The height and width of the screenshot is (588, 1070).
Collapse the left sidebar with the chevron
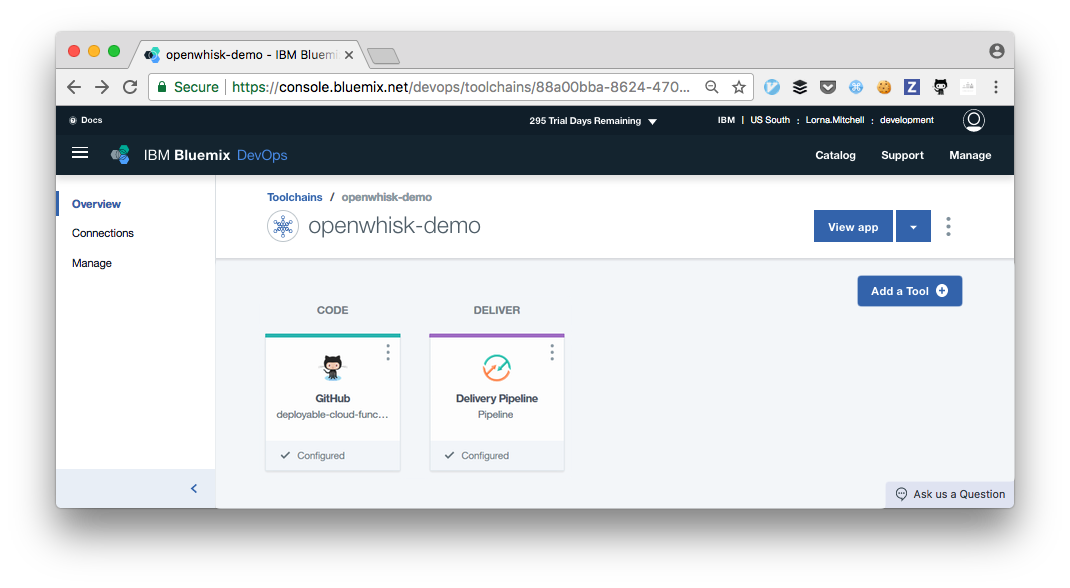[194, 488]
